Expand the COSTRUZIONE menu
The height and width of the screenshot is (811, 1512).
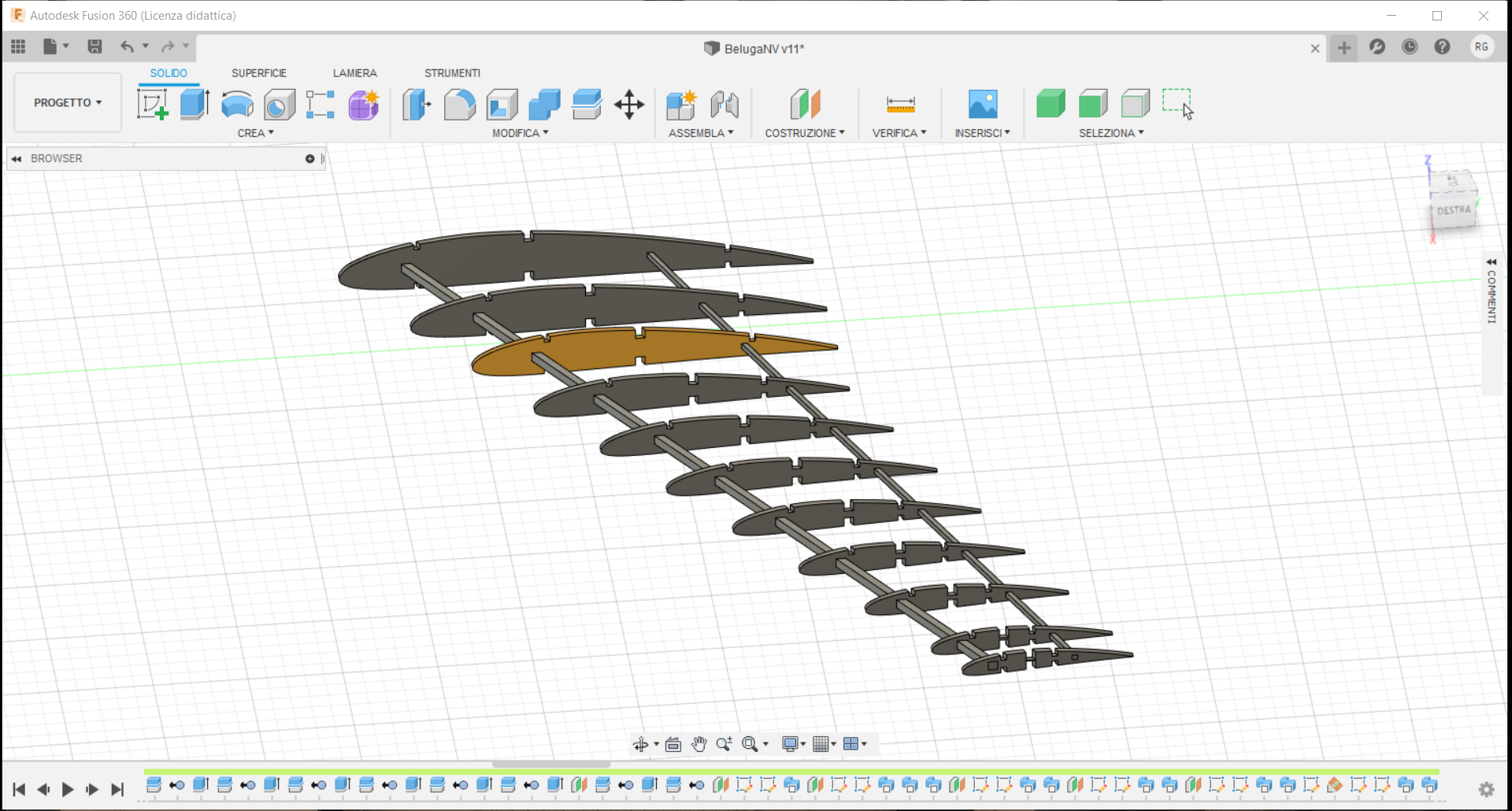pos(804,133)
